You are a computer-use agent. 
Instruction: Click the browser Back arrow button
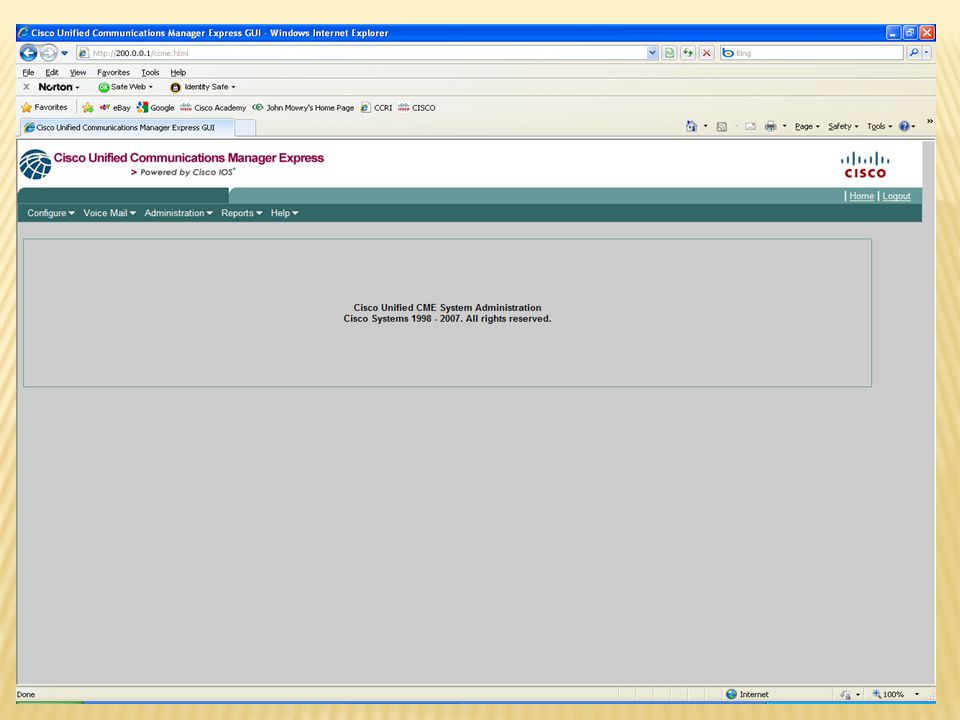[x=28, y=53]
